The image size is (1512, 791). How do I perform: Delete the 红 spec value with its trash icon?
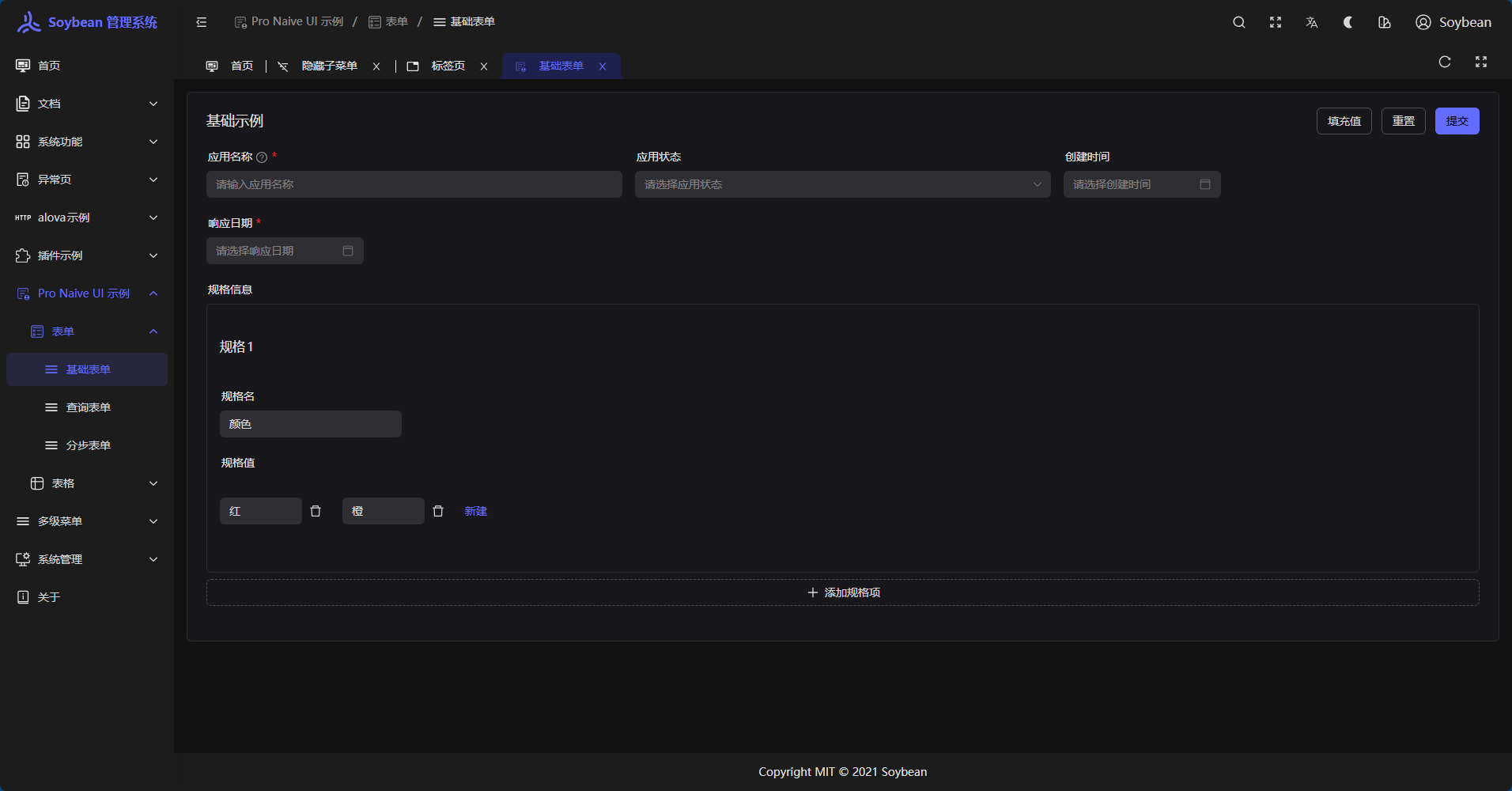tap(316, 511)
